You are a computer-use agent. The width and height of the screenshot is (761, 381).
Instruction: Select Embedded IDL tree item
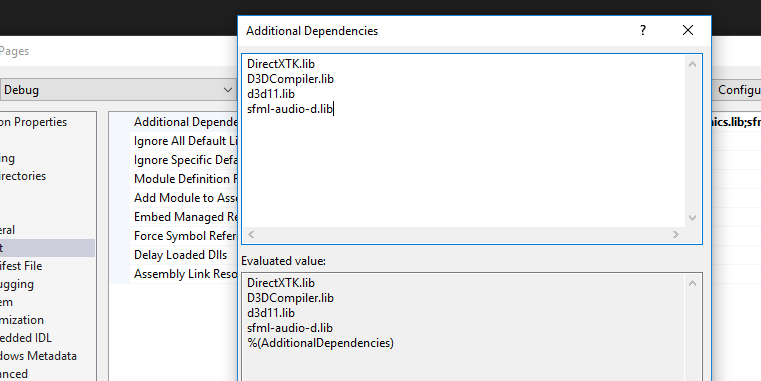click(26, 338)
